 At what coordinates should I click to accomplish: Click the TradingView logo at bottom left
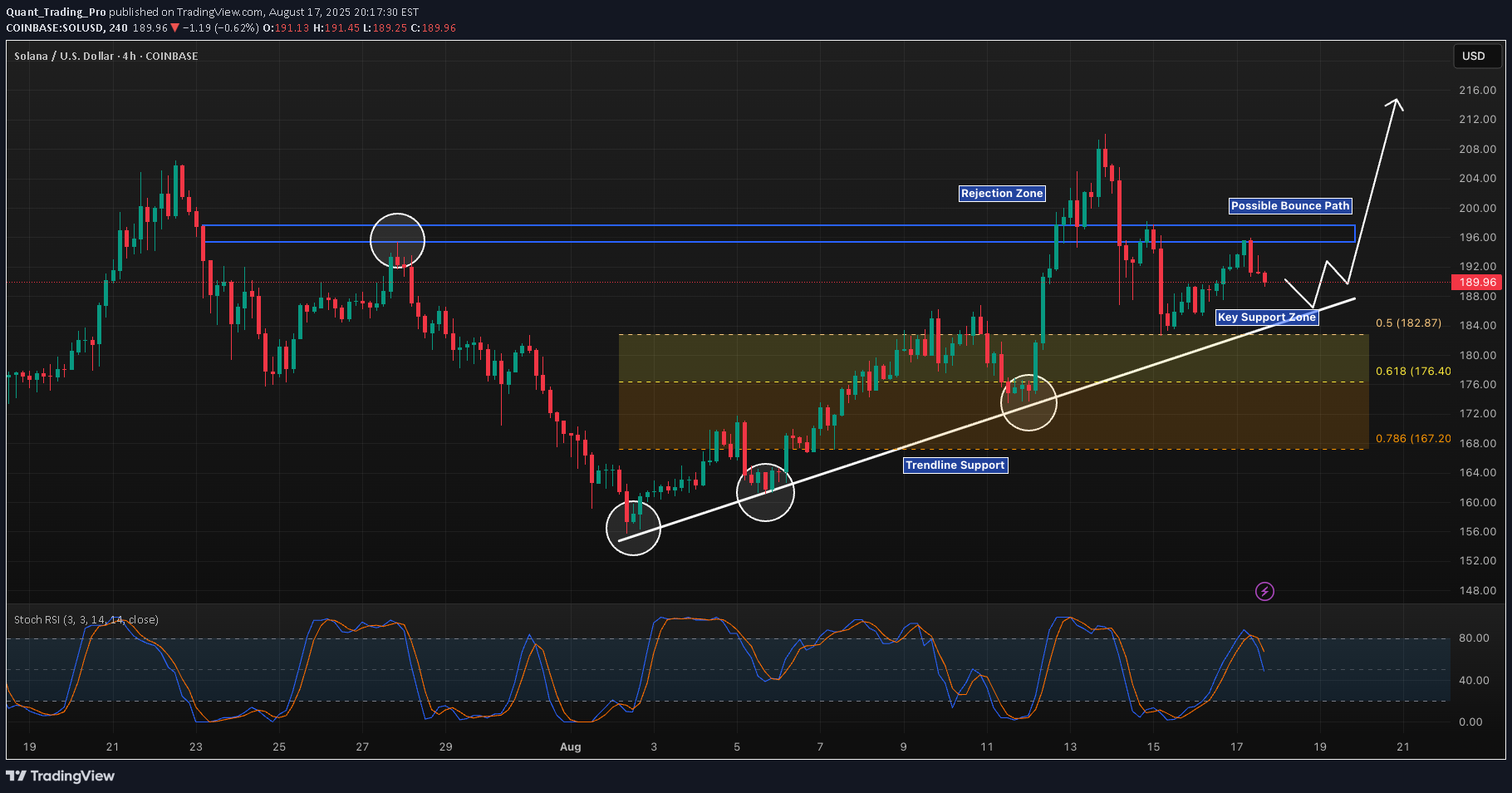tap(60, 776)
